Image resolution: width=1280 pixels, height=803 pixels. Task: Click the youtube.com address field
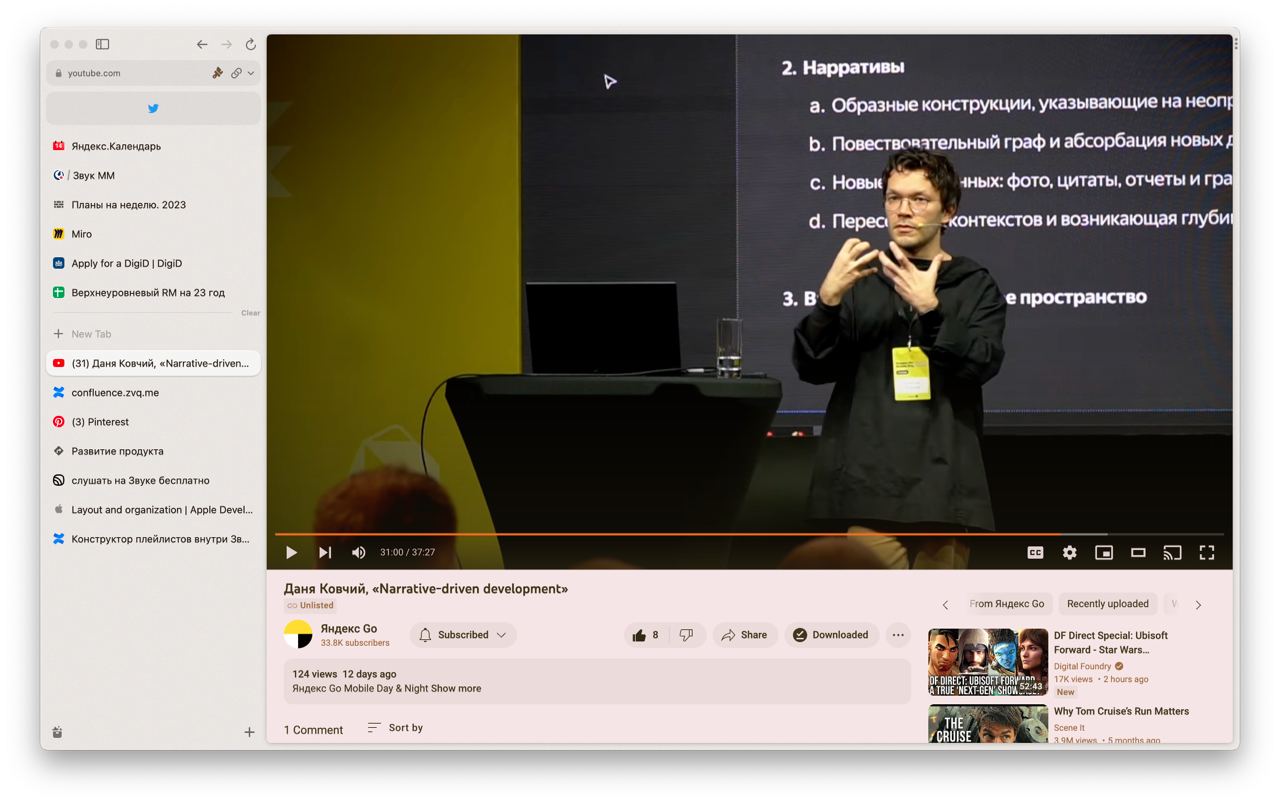tap(153, 73)
